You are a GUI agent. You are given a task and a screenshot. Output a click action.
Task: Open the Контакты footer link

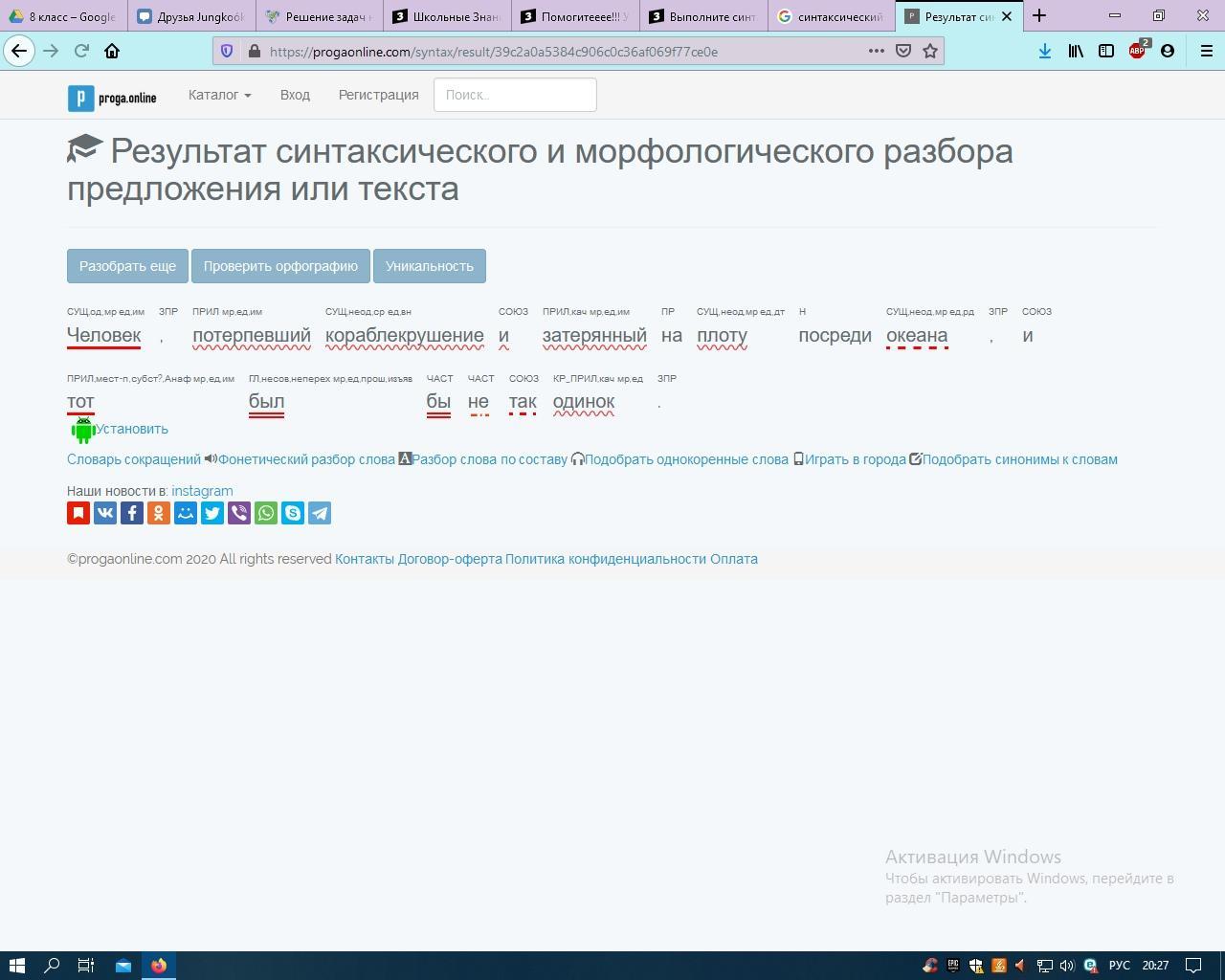point(365,559)
